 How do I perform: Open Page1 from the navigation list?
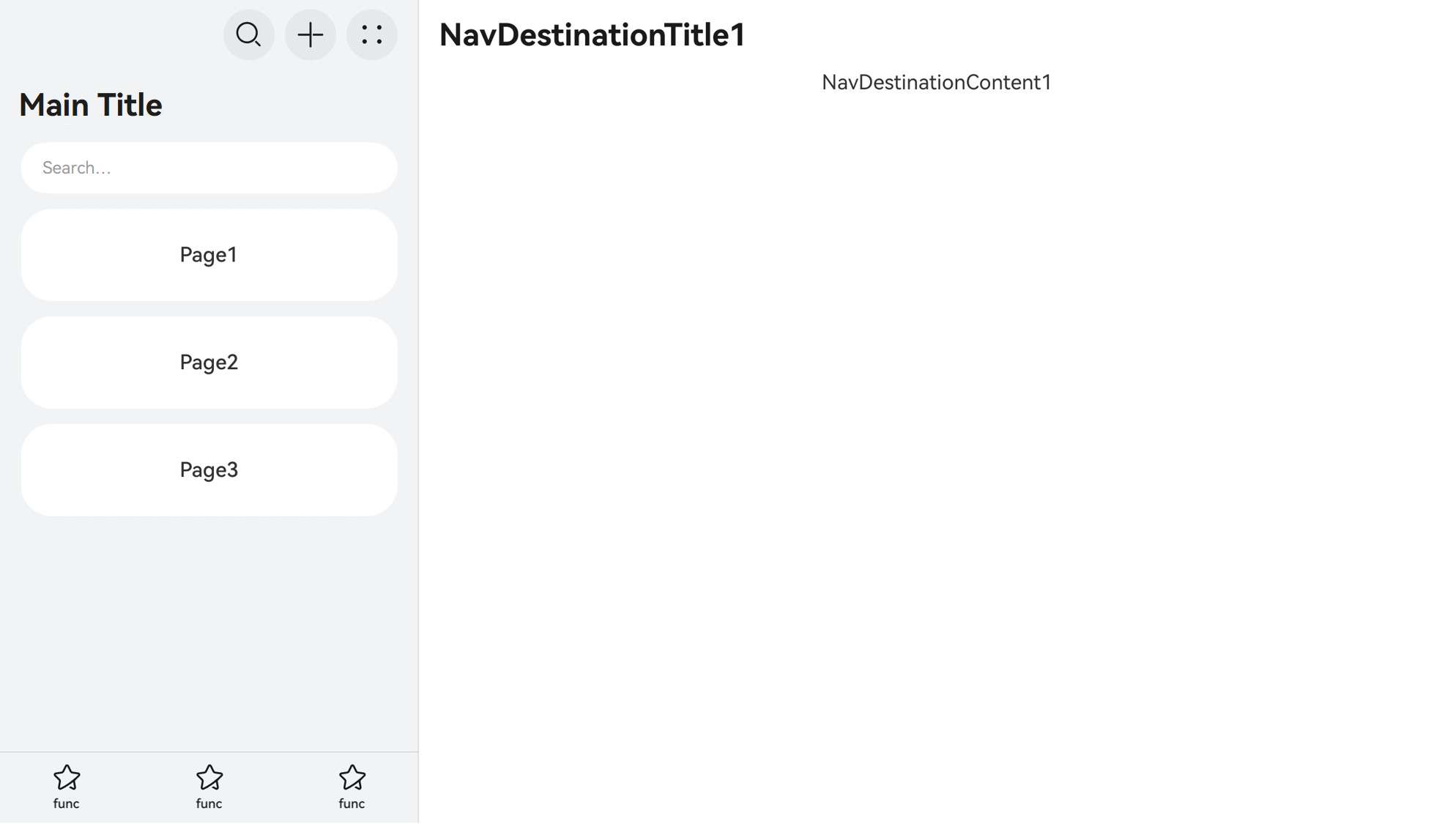[x=209, y=255]
